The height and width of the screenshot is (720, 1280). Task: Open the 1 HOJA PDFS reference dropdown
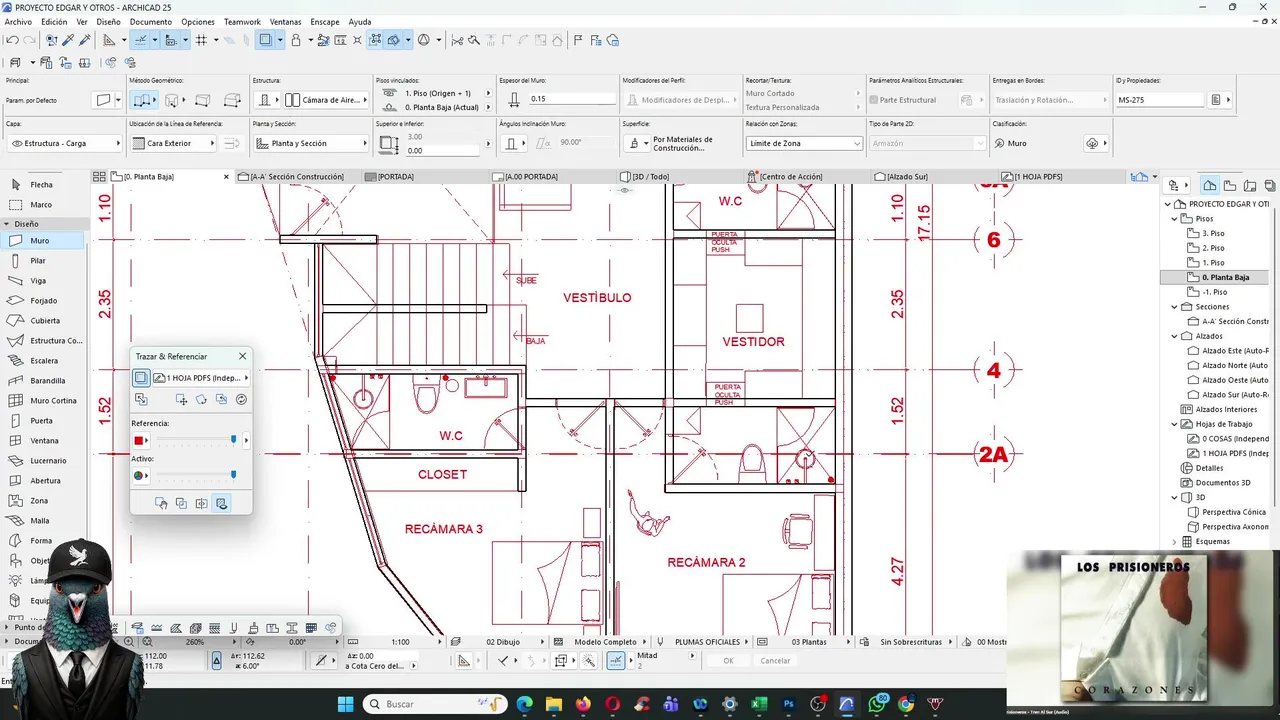[x=201, y=378]
